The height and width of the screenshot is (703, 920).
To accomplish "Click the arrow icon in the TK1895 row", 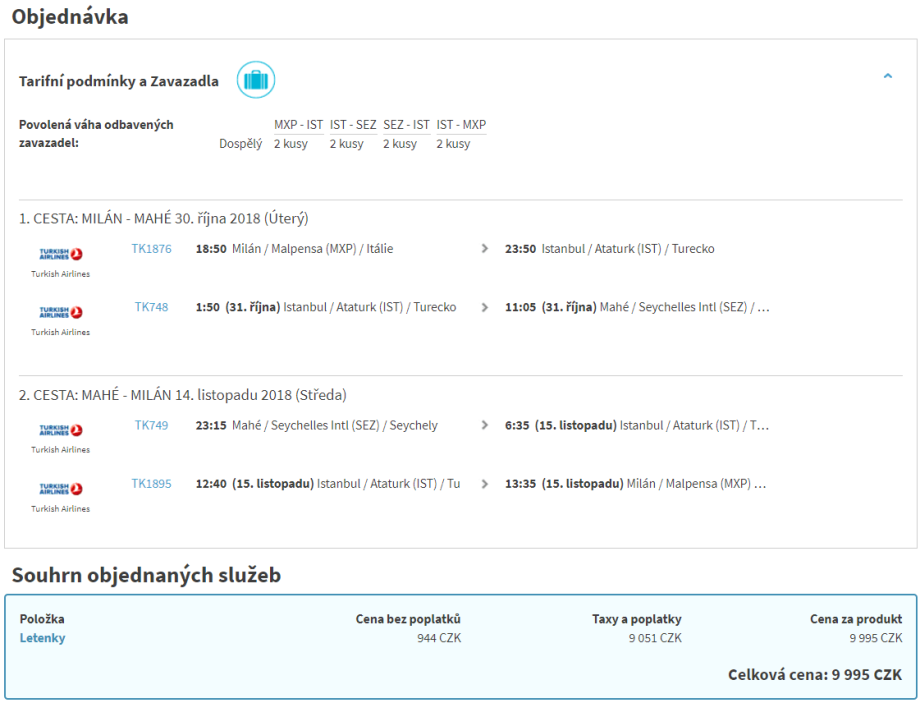I will pos(485,484).
